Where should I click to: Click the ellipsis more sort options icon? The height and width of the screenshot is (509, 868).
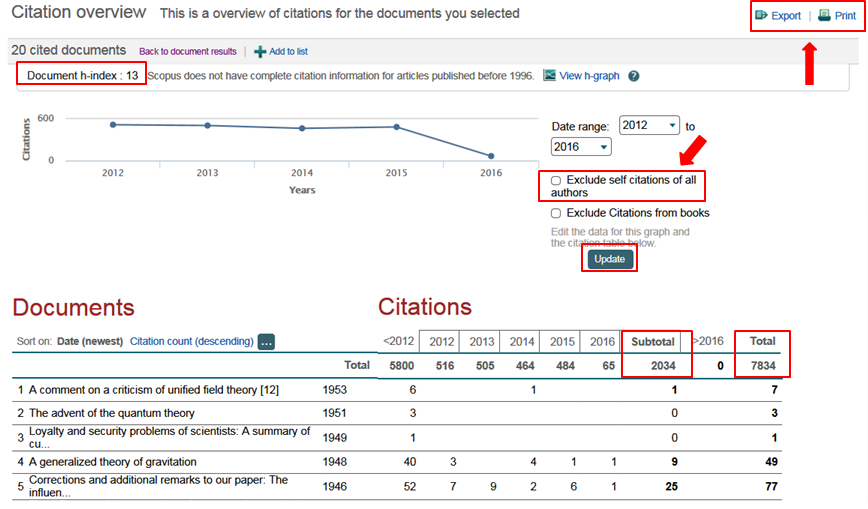tap(266, 342)
